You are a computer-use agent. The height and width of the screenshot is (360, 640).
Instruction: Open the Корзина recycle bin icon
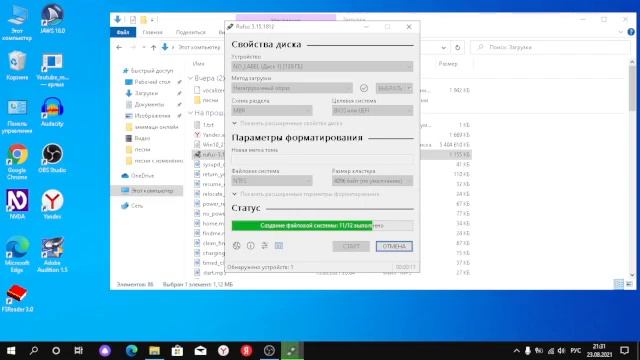click(x=17, y=65)
